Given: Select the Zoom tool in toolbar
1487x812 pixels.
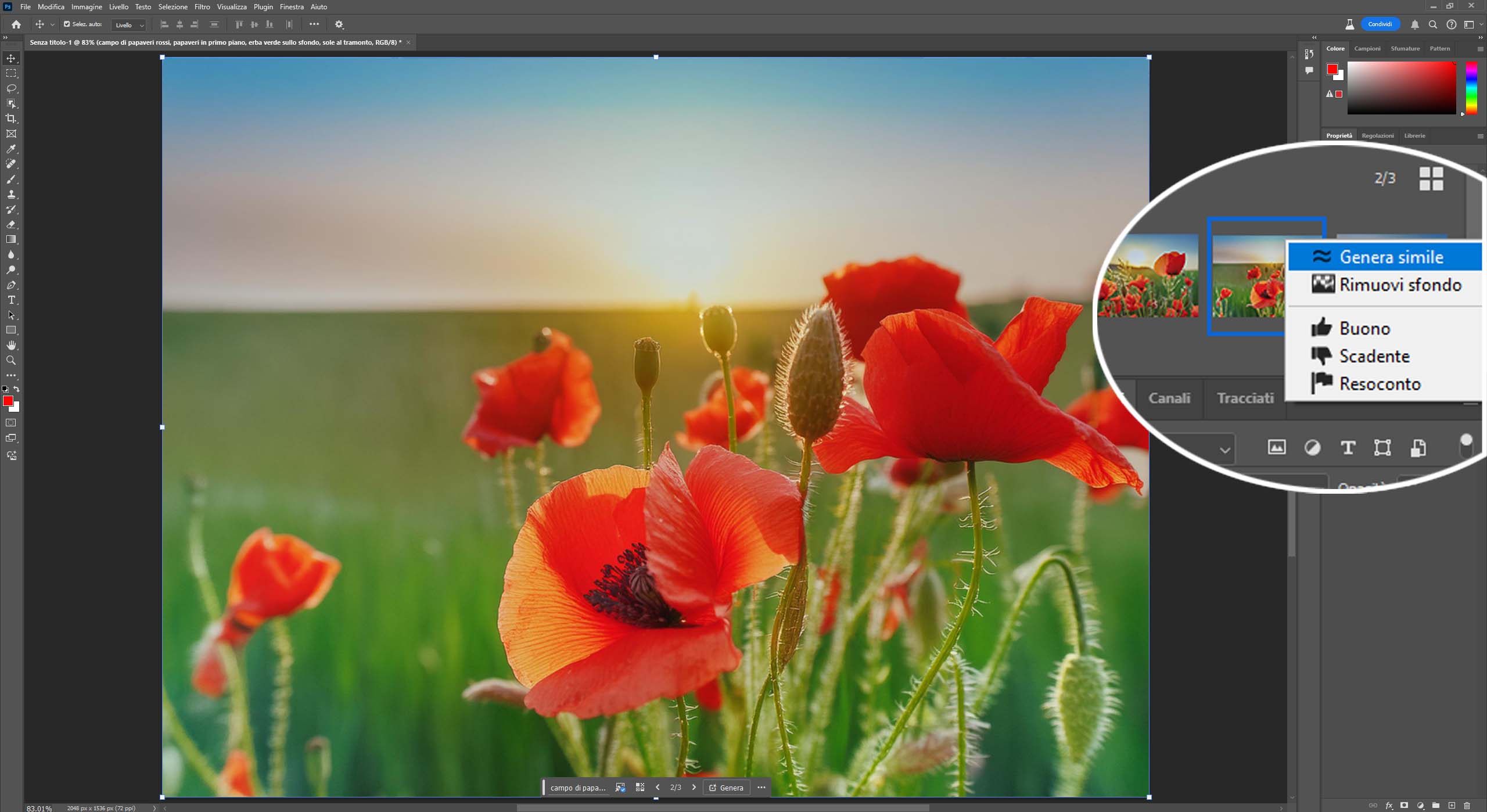Looking at the screenshot, I should tap(11, 361).
